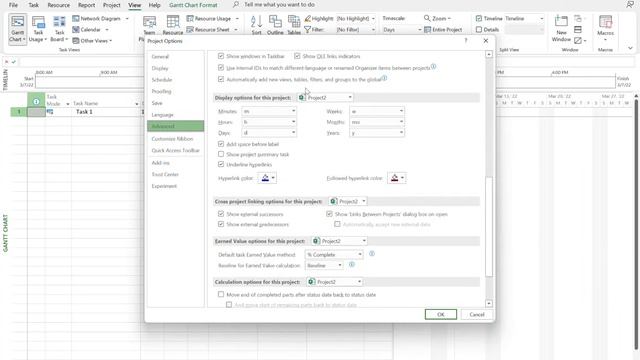Click the Arrange All windows icon
This screenshot has width=640, height=360.
coord(578,29)
